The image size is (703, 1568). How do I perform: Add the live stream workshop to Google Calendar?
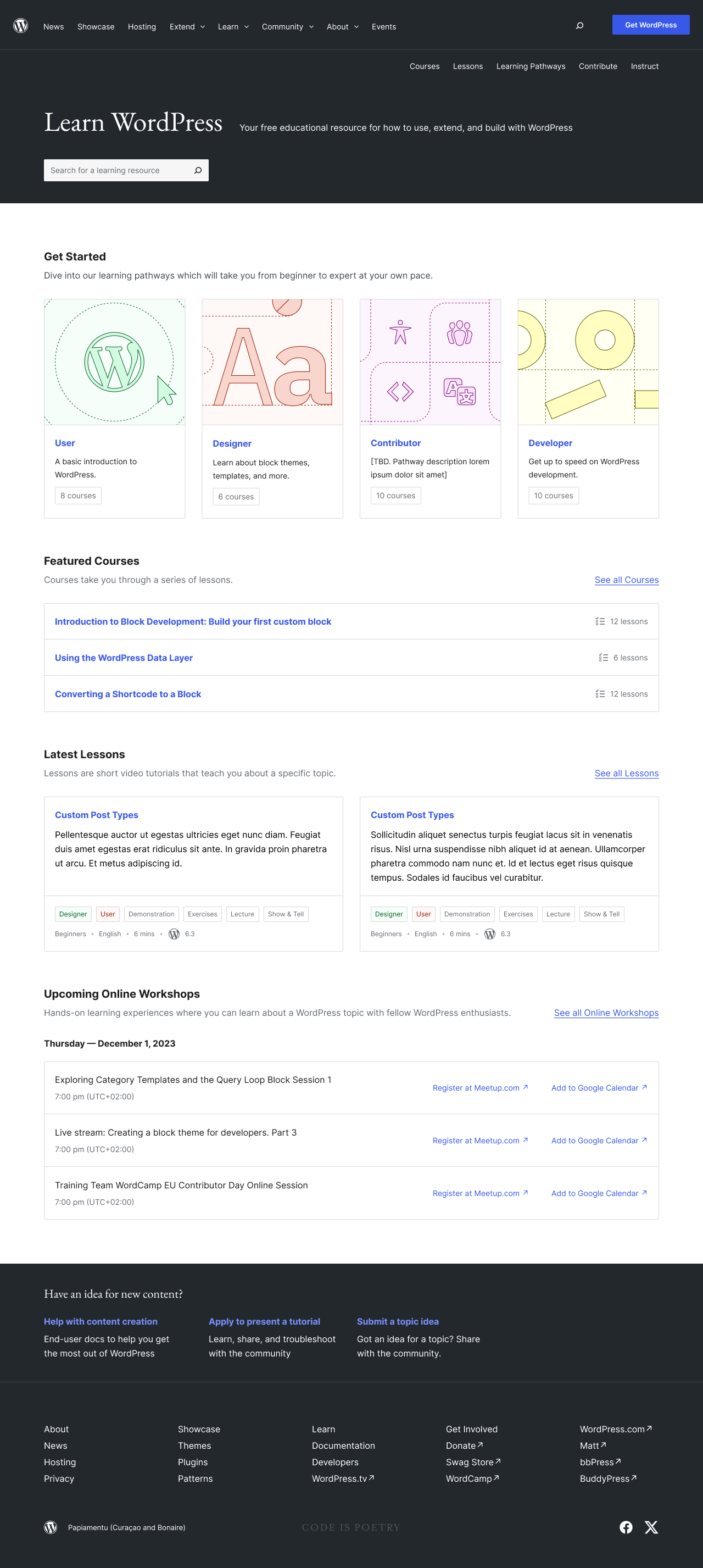coord(595,1140)
